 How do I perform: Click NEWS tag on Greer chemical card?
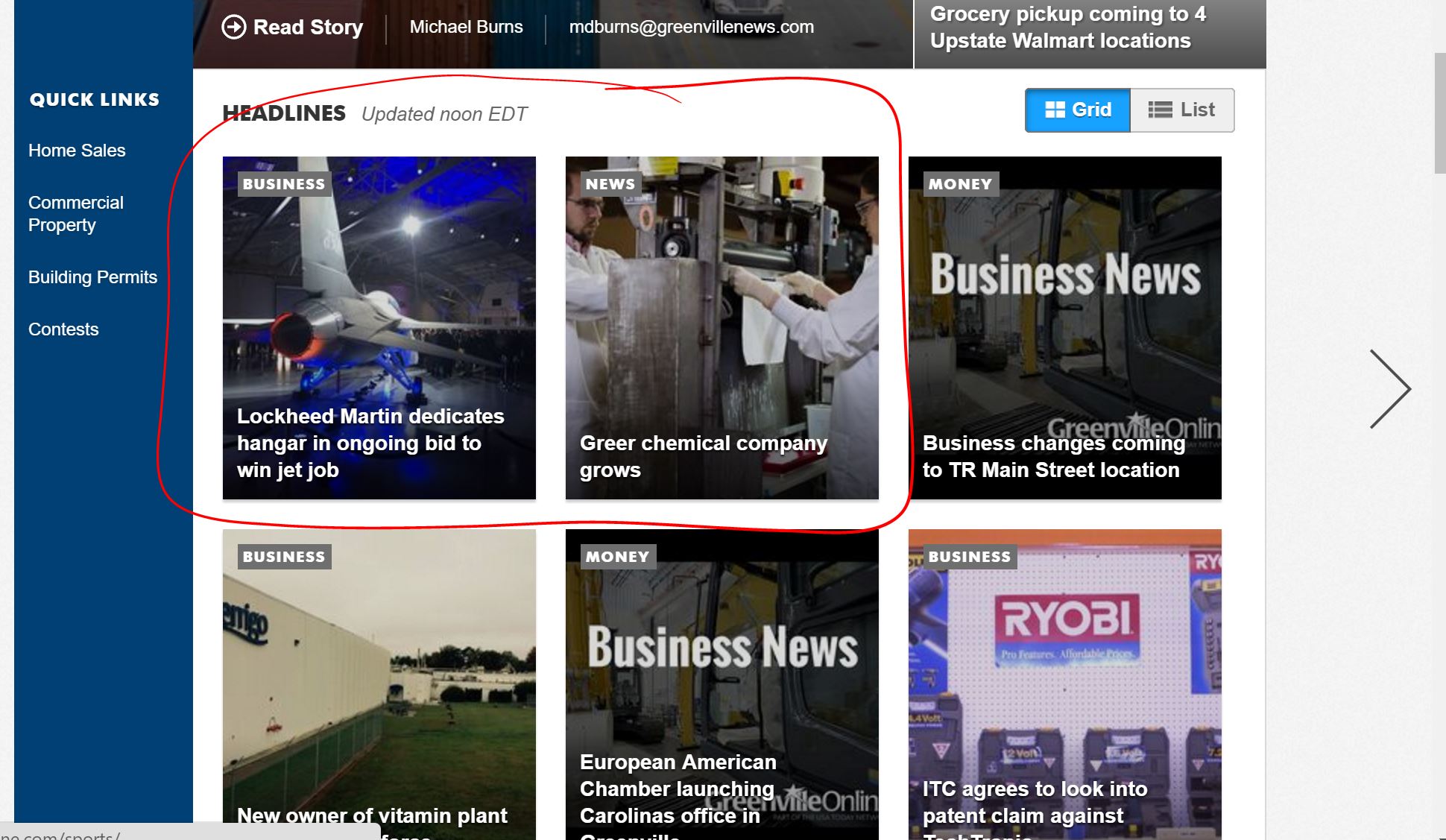610,184
